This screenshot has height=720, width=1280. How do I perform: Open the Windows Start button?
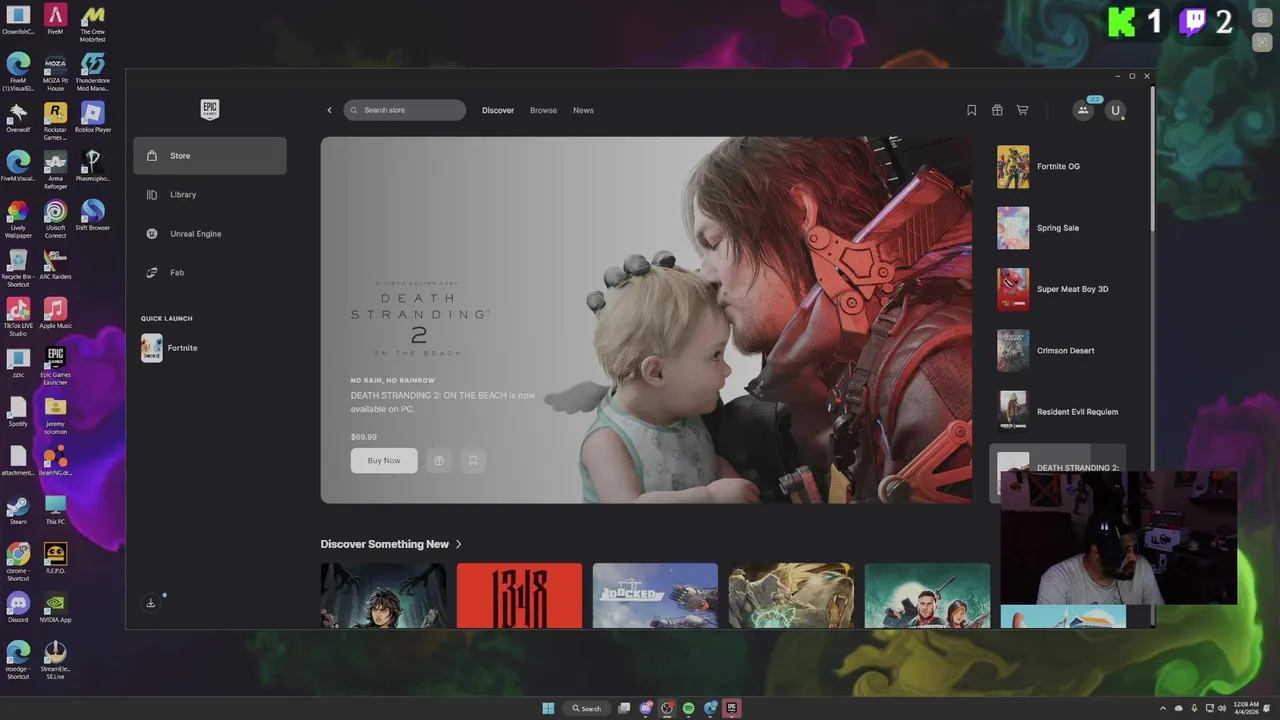[x=548, y=708]
